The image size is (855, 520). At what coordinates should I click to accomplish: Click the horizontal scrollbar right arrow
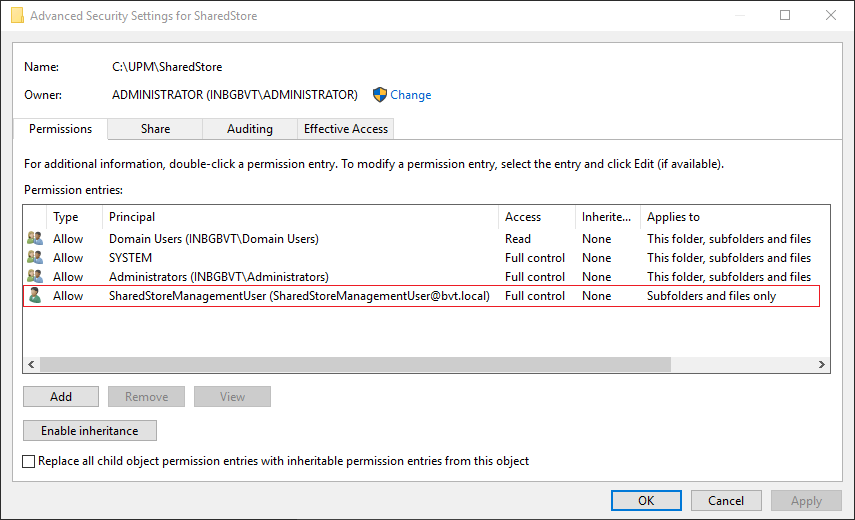pyautogui.click(x=822, y=365)
